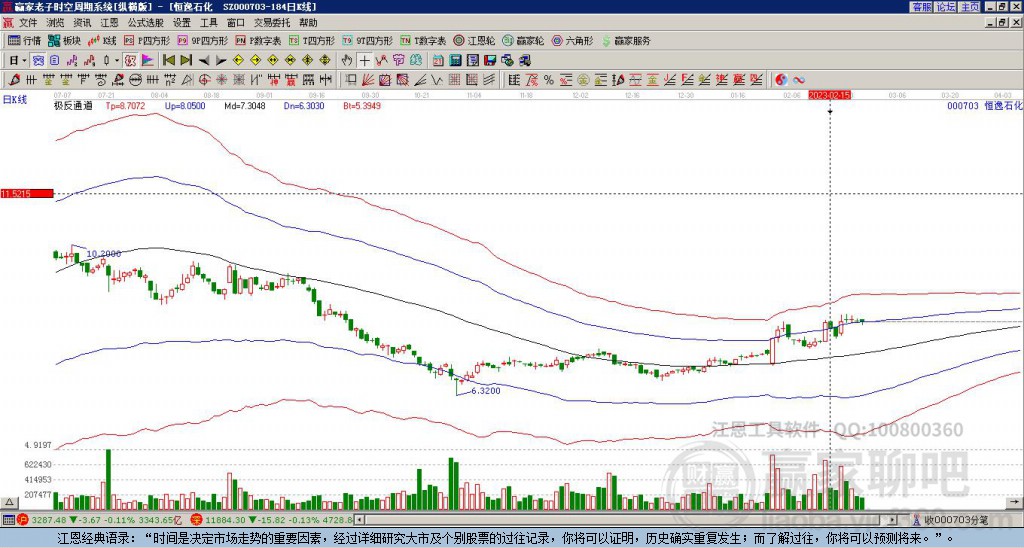Select the zigzag wave line tool
Image resolution: width=1024 pixels, height=548 pixels.
pyautogui.click(x=437, y=80)
